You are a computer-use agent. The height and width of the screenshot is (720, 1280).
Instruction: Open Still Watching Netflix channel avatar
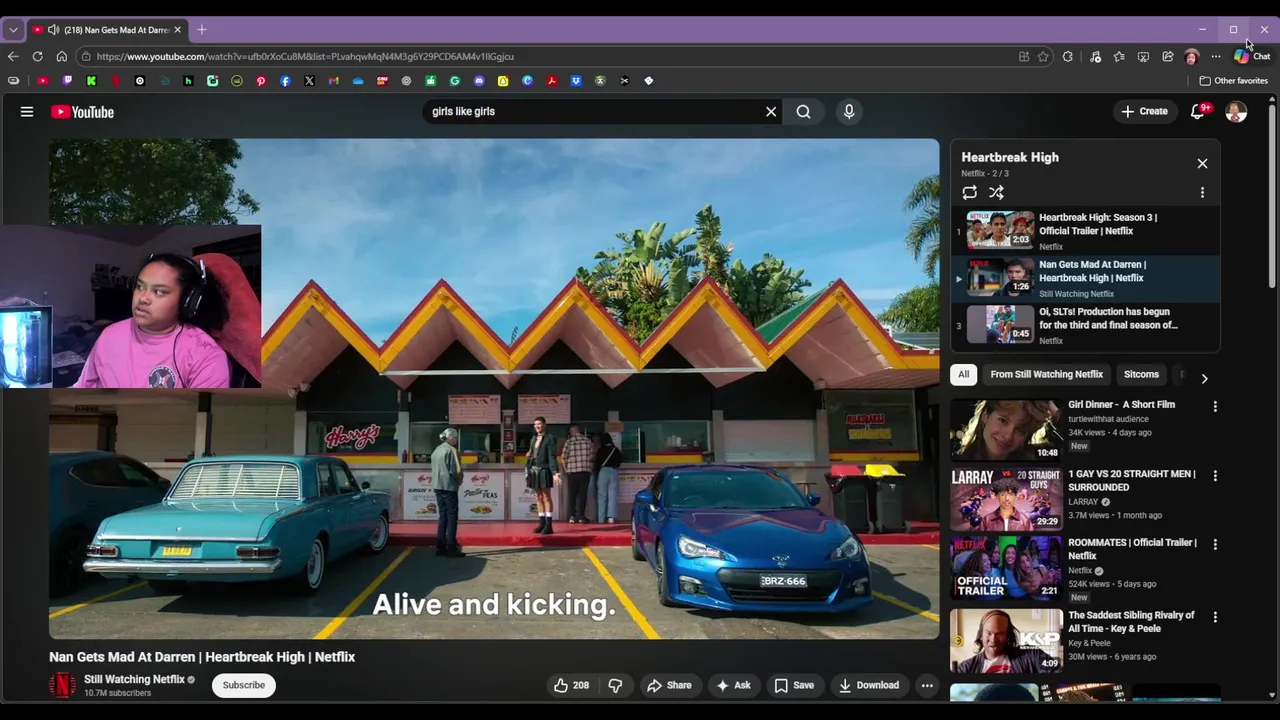tap(62, 685)
